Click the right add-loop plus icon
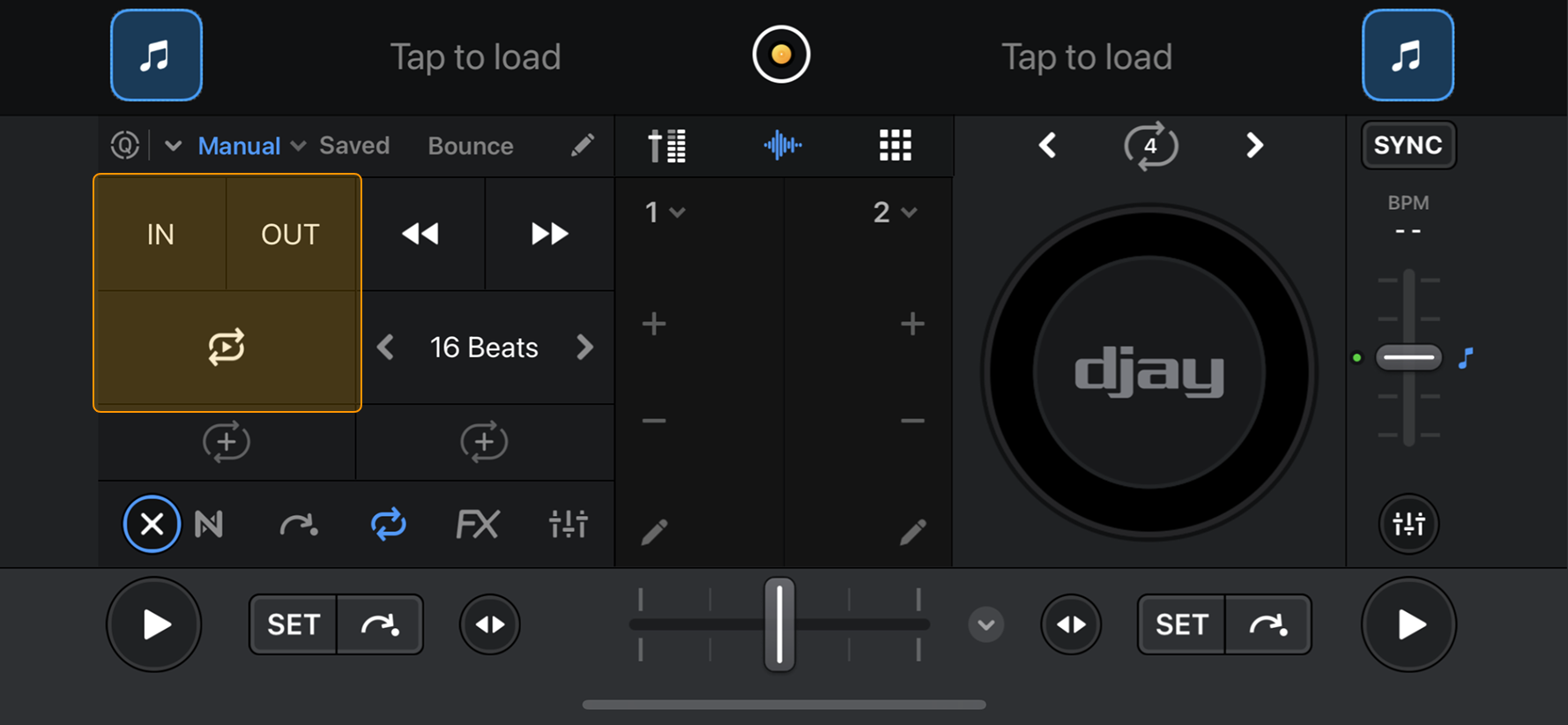Screen dimensions: 1568x725 pyautogui.click(x=484, y=442)
